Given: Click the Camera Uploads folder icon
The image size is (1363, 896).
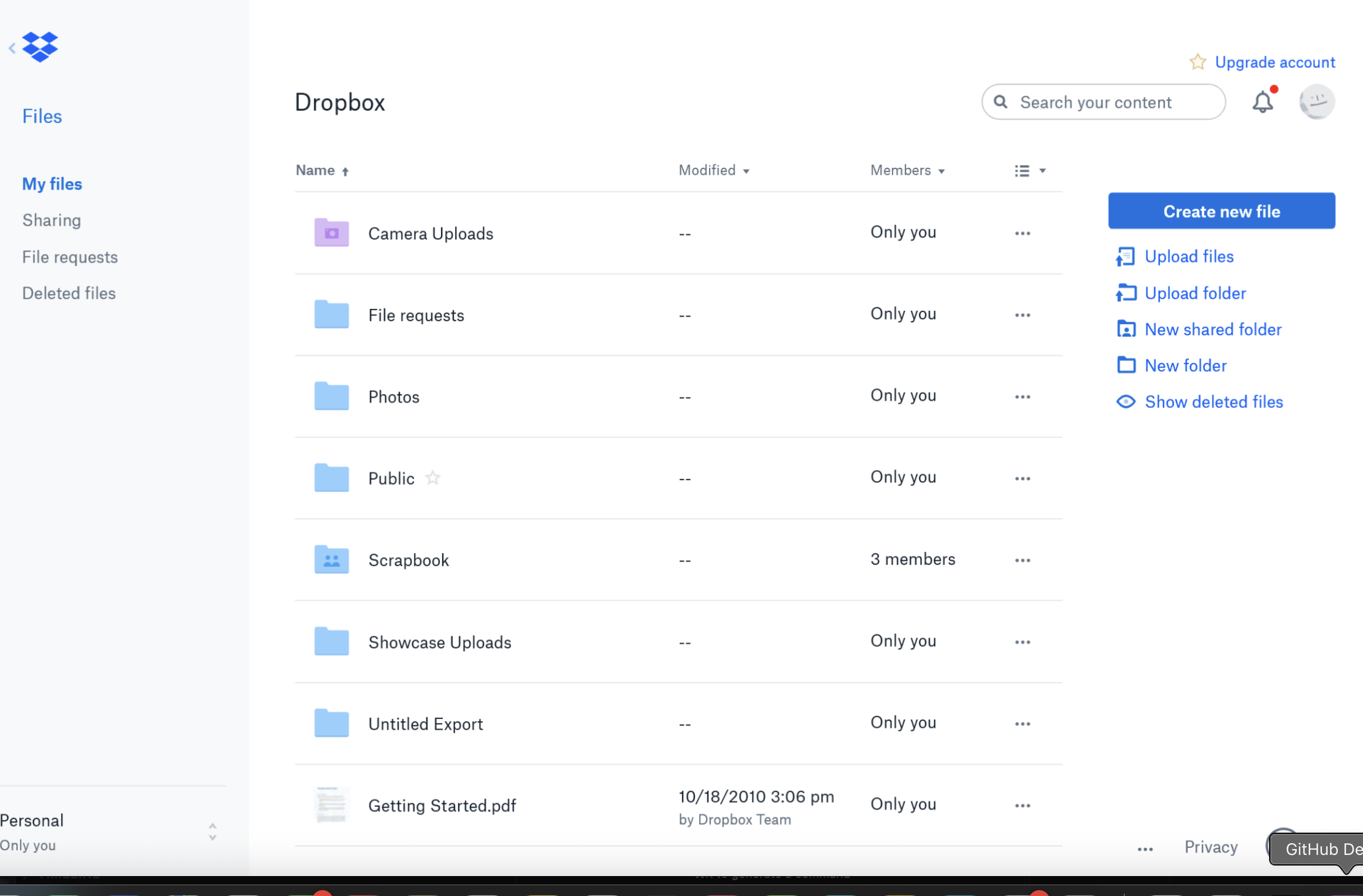Looking at the screenshot, I should pos(331,233).
